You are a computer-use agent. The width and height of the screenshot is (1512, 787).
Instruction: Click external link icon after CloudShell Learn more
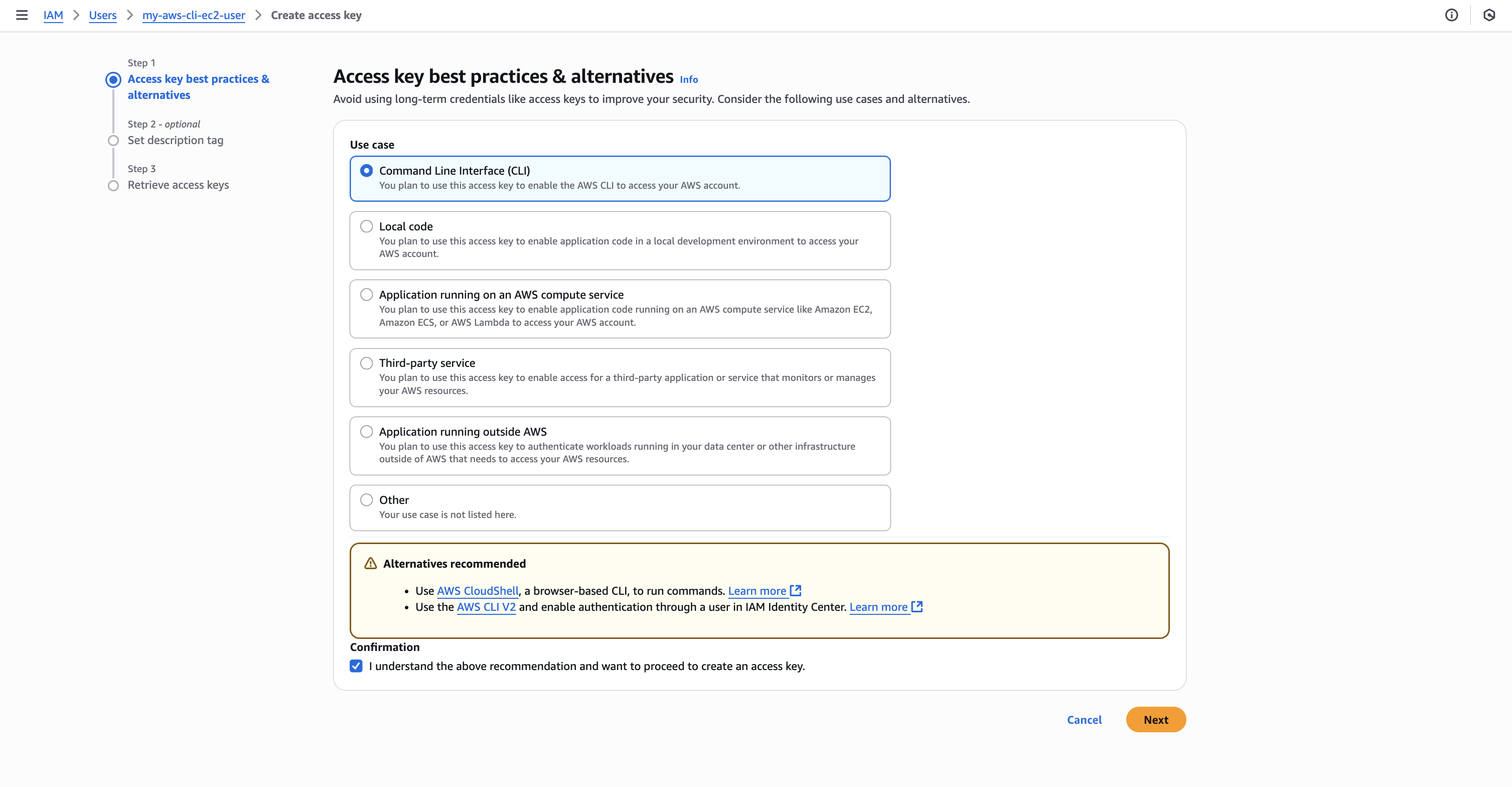(x=796, y=590)
